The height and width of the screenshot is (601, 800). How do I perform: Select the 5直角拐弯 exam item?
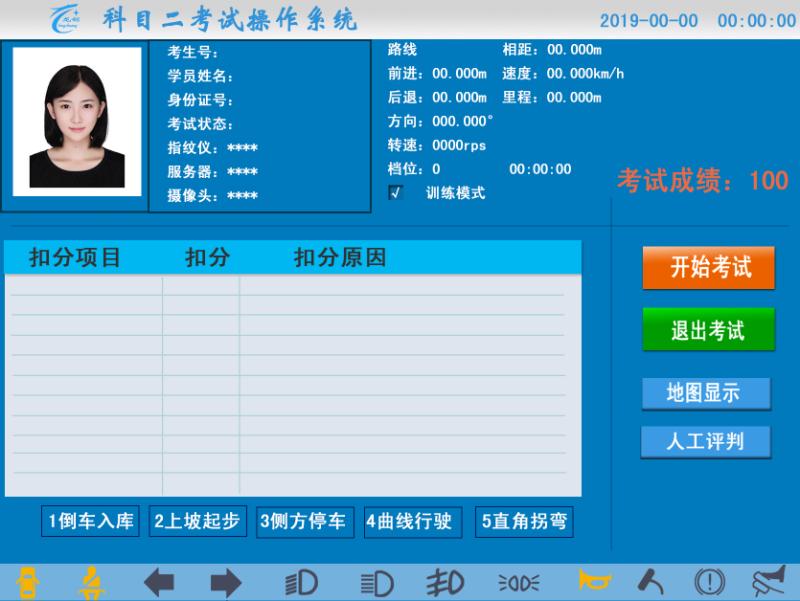click(x=524, y=521)
